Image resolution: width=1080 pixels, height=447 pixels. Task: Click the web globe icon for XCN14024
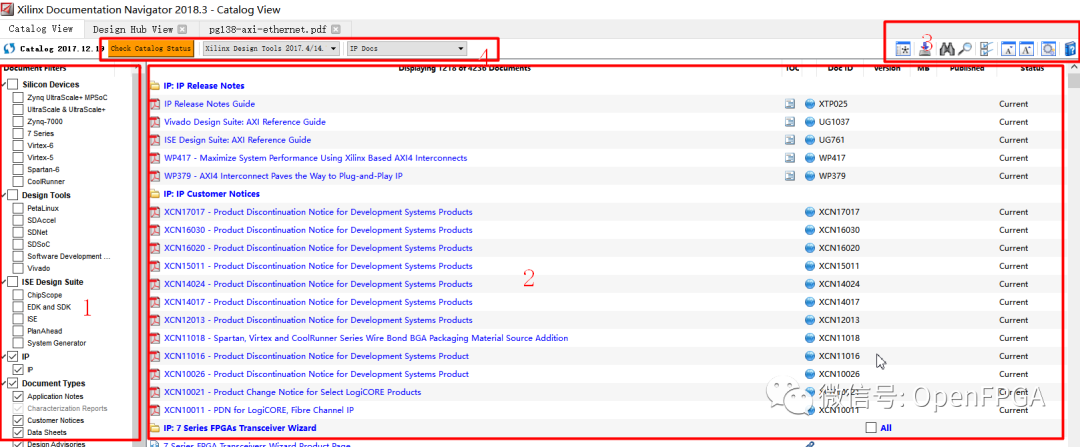click(809, 284)
